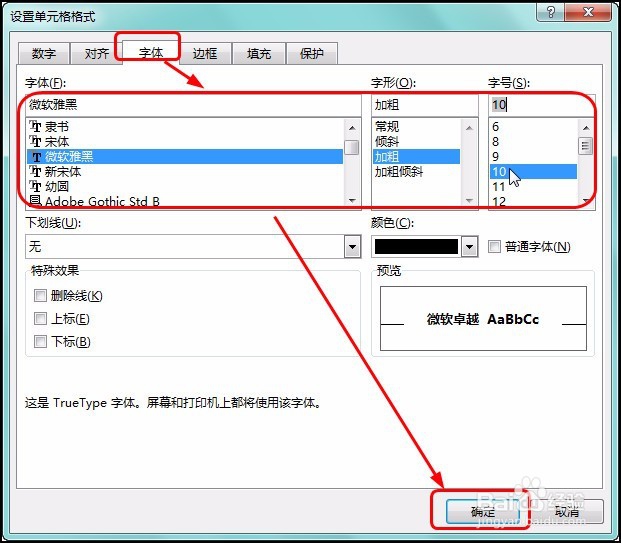Screen dimensions: 621x543
Task: Choose 常规 font style
Action: coord(416,127)
